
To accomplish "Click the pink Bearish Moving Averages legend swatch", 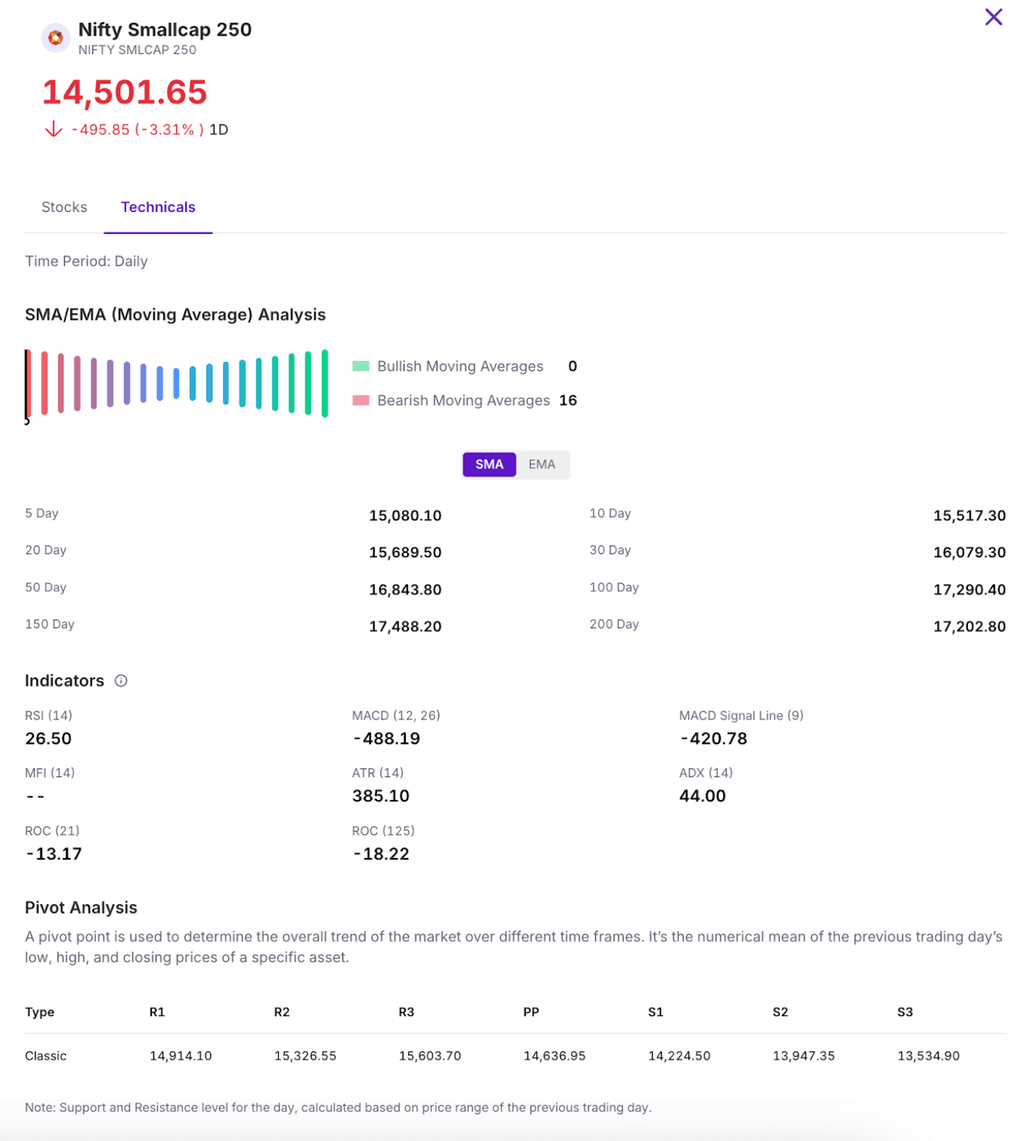I will (x=361, y=401).
